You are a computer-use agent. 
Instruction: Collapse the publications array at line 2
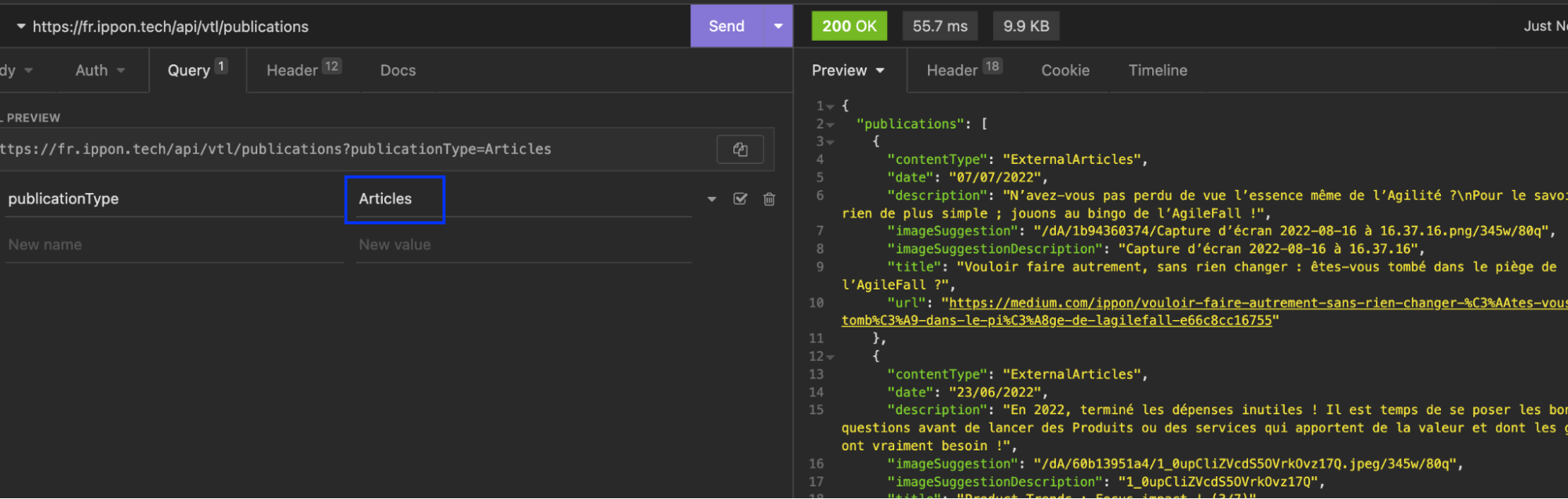tap(830, 125)
